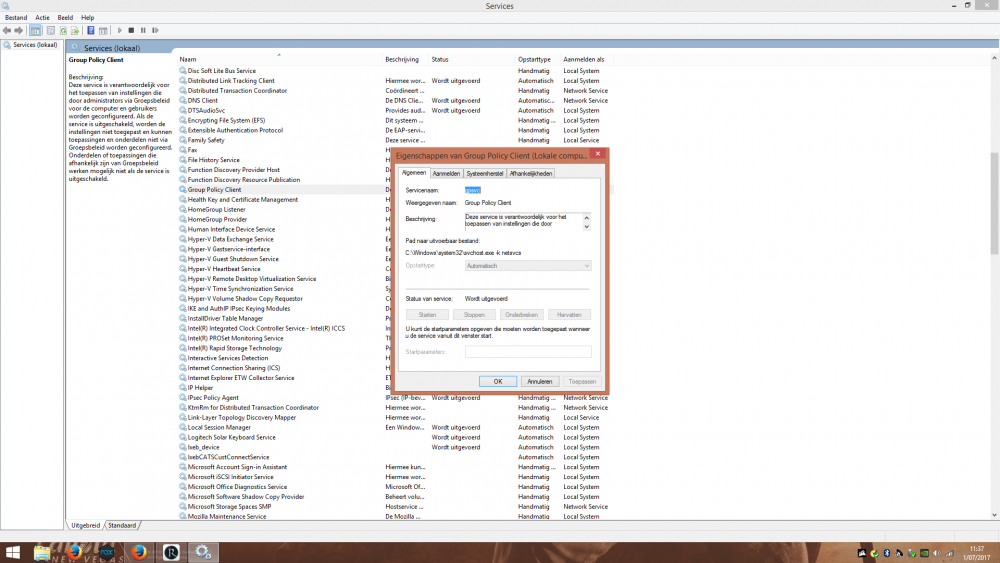Open the Bestand menu
This screenshot has height=563, width=1000.
[x=16, y=18]
